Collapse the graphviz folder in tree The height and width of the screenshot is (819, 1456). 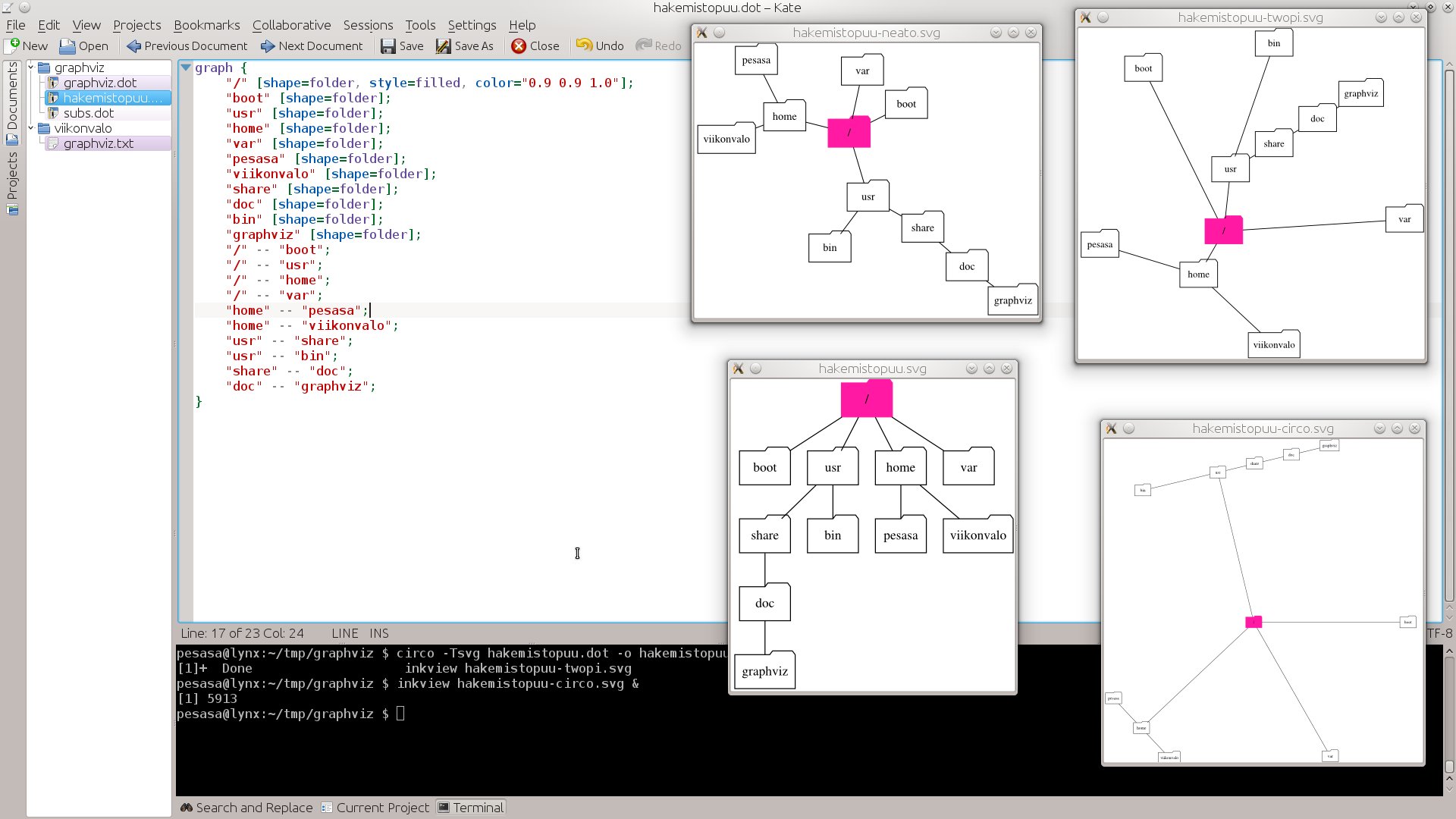pos(31,67)
